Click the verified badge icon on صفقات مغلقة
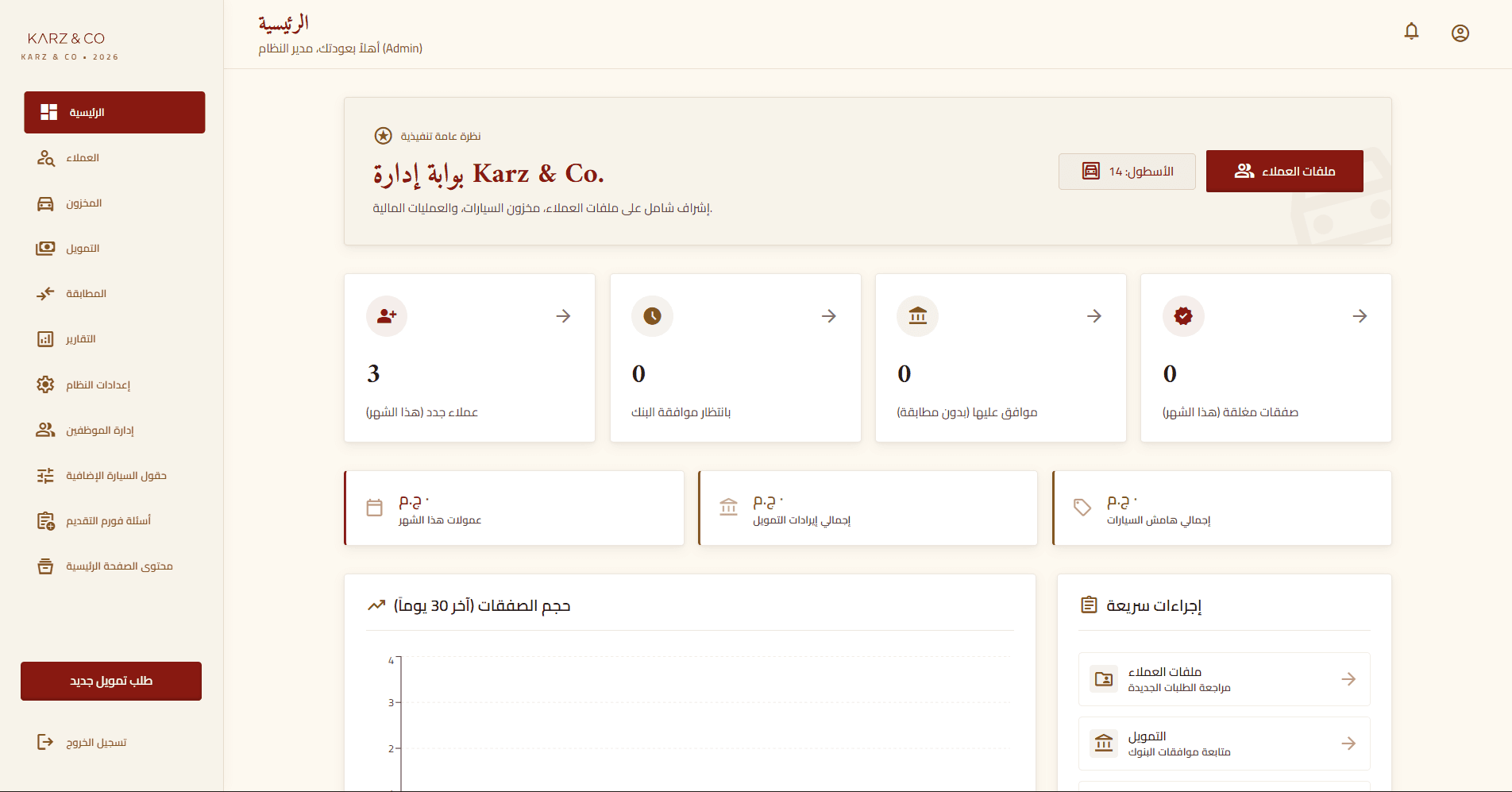Image resolution: width=1512 pixels, height=792 pixels. pos(1183,316)
